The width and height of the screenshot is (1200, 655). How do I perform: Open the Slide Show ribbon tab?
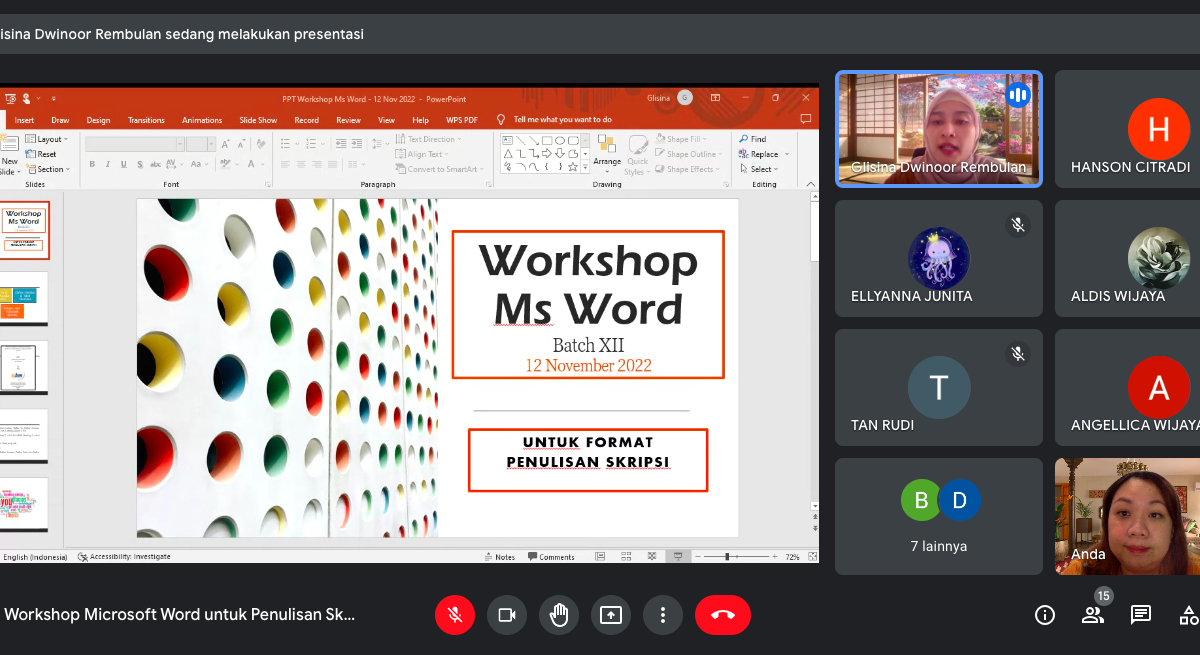click(x=258, y=120)
